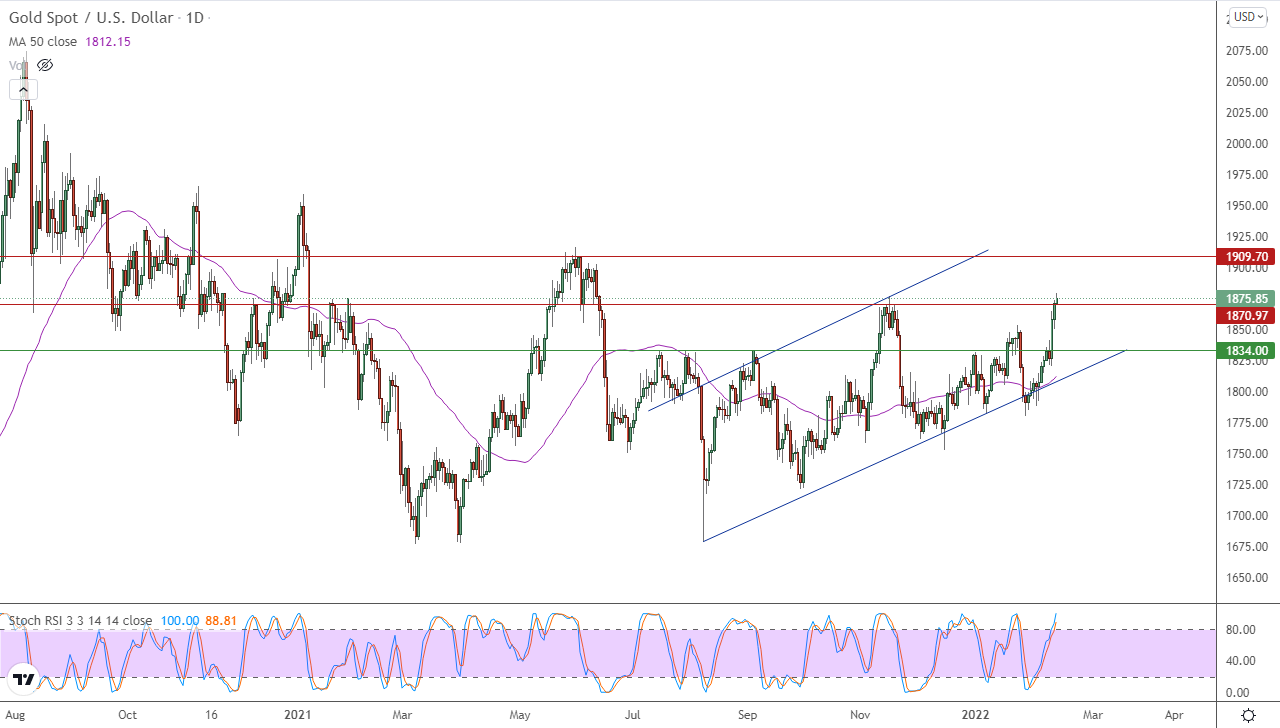Collapse the indicator legend with the chevron

click(22, 90)
